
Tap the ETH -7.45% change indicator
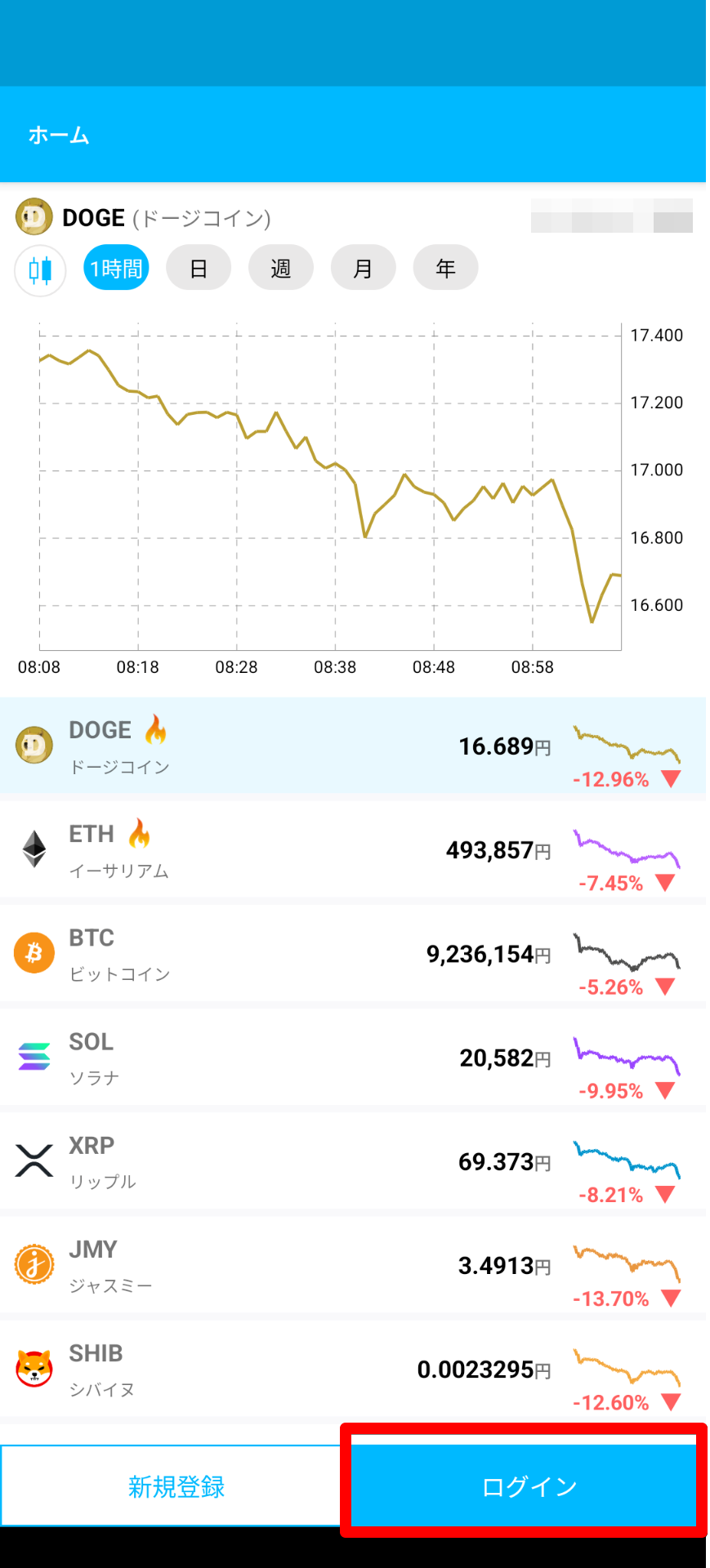pyautogui.click(x=626, y=884)
